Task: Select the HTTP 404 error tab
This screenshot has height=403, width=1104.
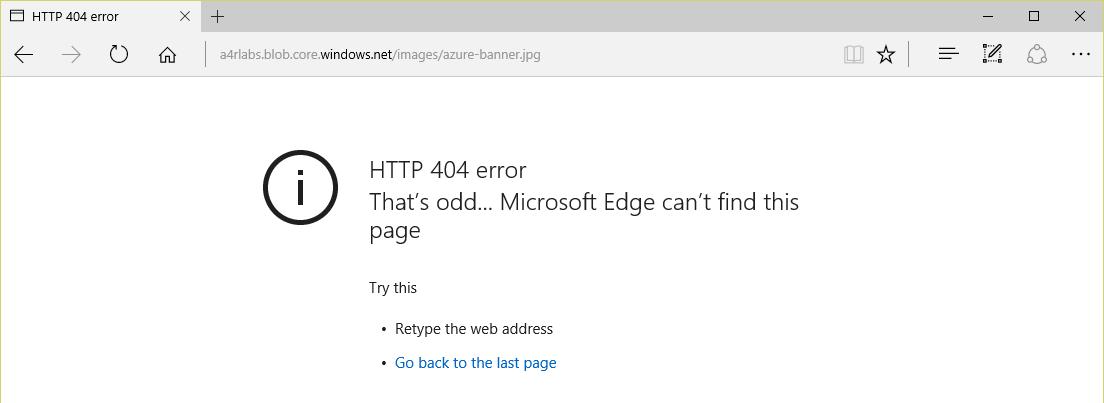Action: click(x=90, y=16)
